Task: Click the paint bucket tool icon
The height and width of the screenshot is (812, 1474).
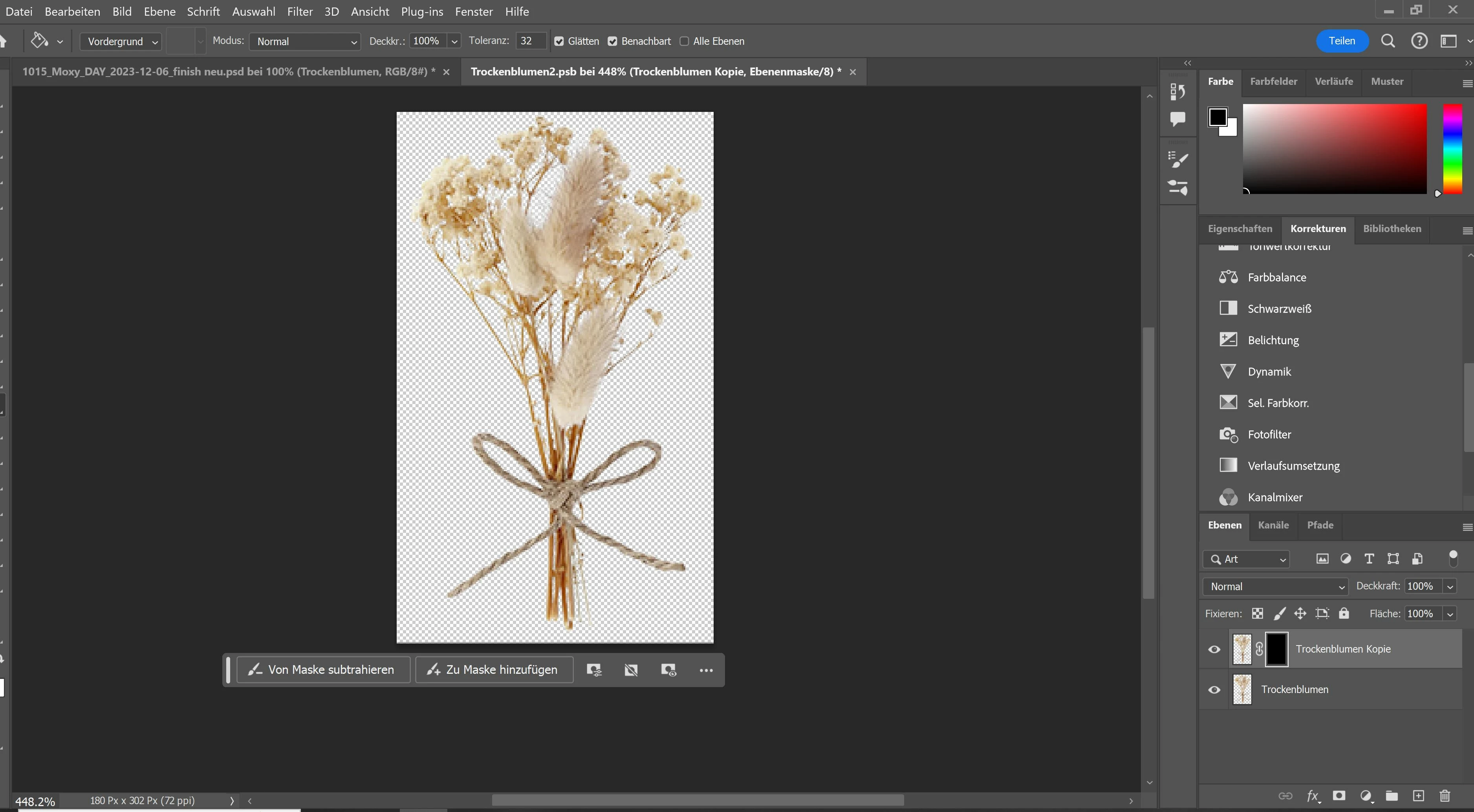Action: point(39,40)
